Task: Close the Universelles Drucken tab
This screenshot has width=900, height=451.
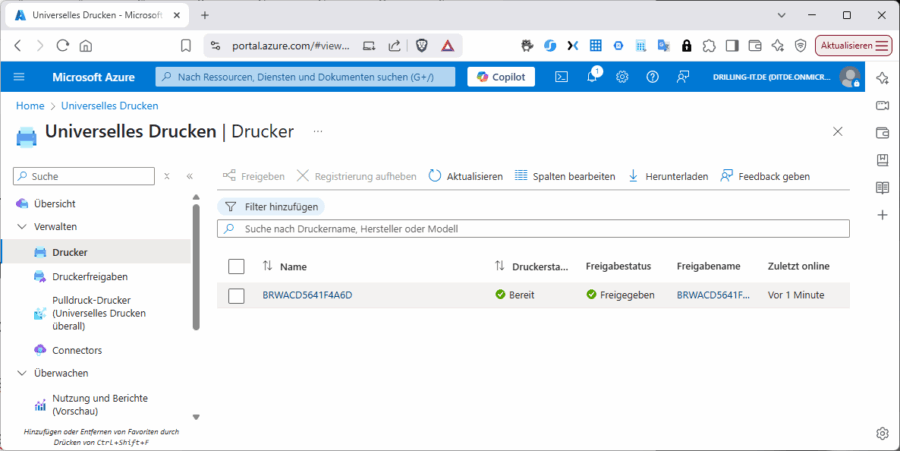Action: [x=177, y=15]
